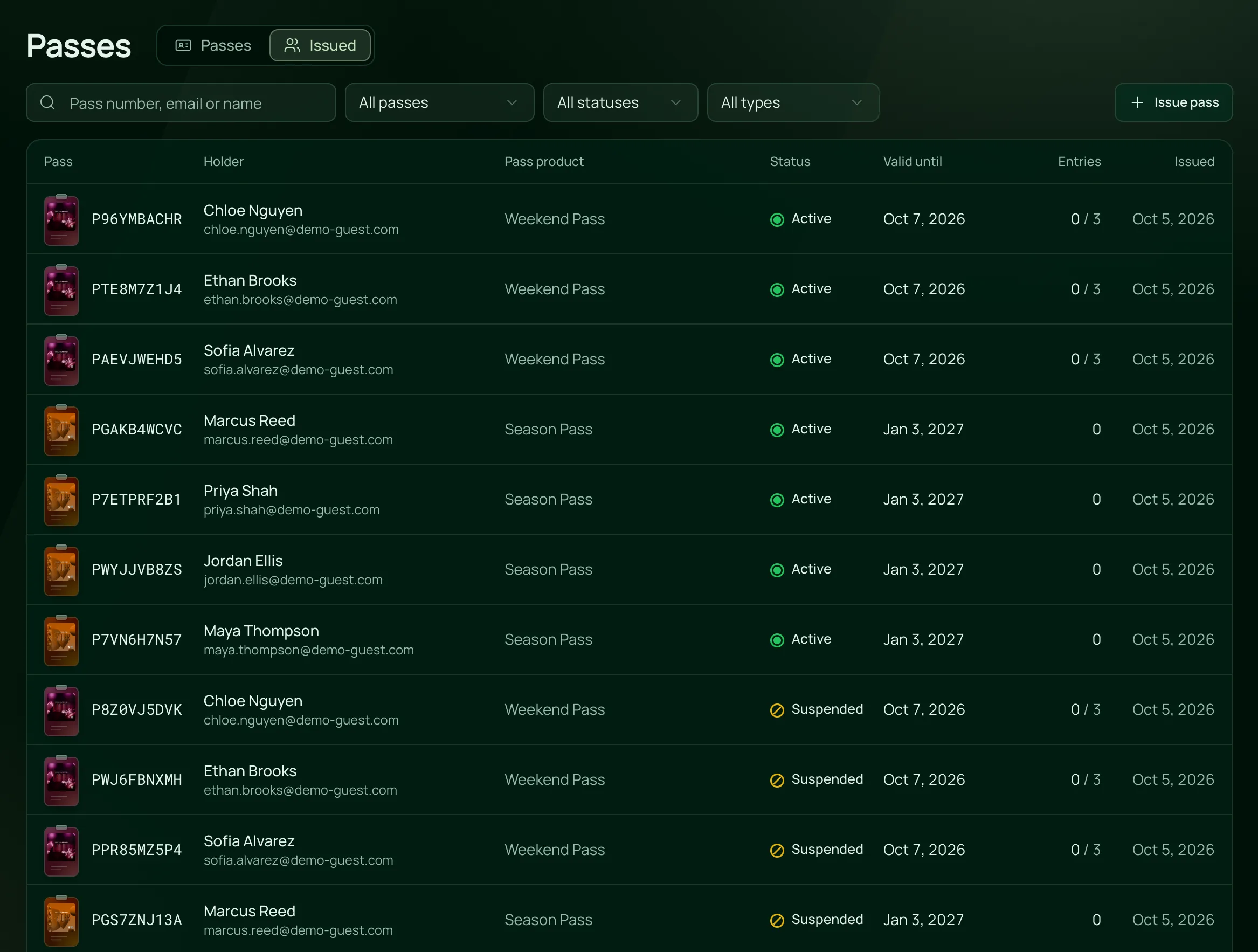1258x952 pixels.
Task: Open the All statuses filter dropdown
Action: coord(620,102)
